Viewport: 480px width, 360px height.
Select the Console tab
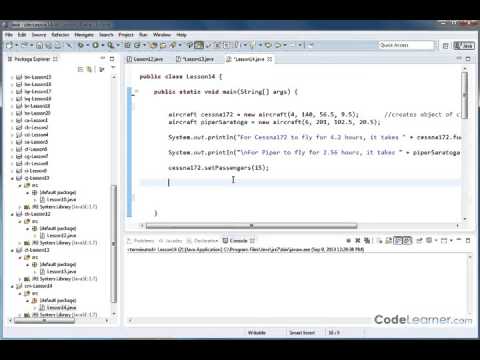coord(236,241)
